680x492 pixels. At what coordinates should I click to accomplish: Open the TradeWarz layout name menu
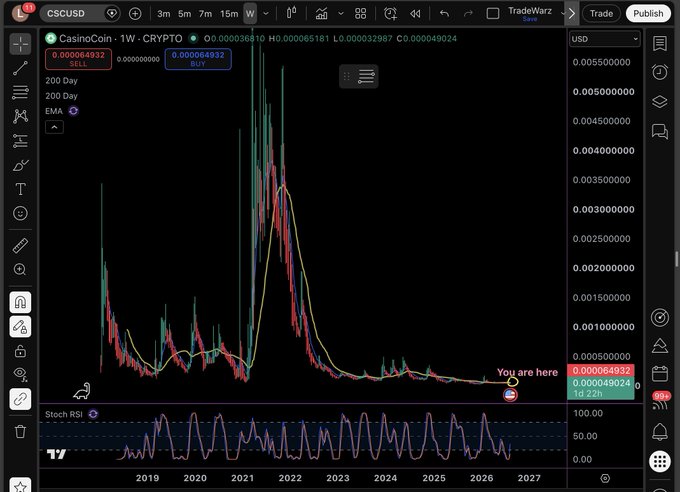530,13
